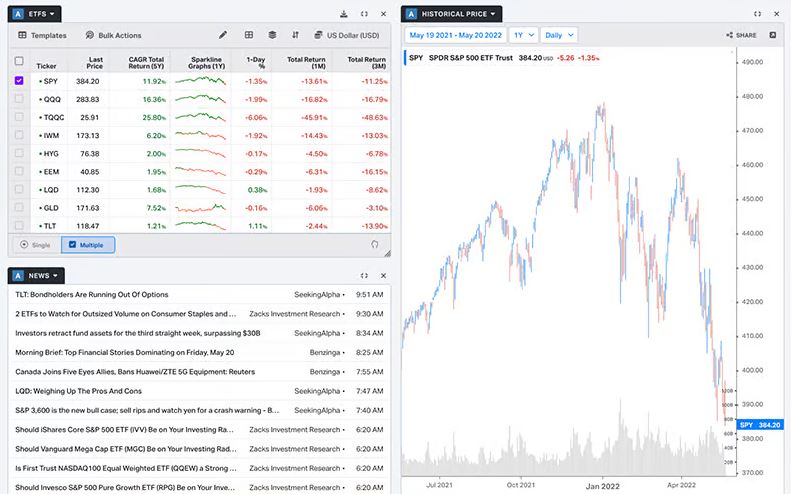
Task: Expand the ETFs panel to fullscreen
Action: 364,14
